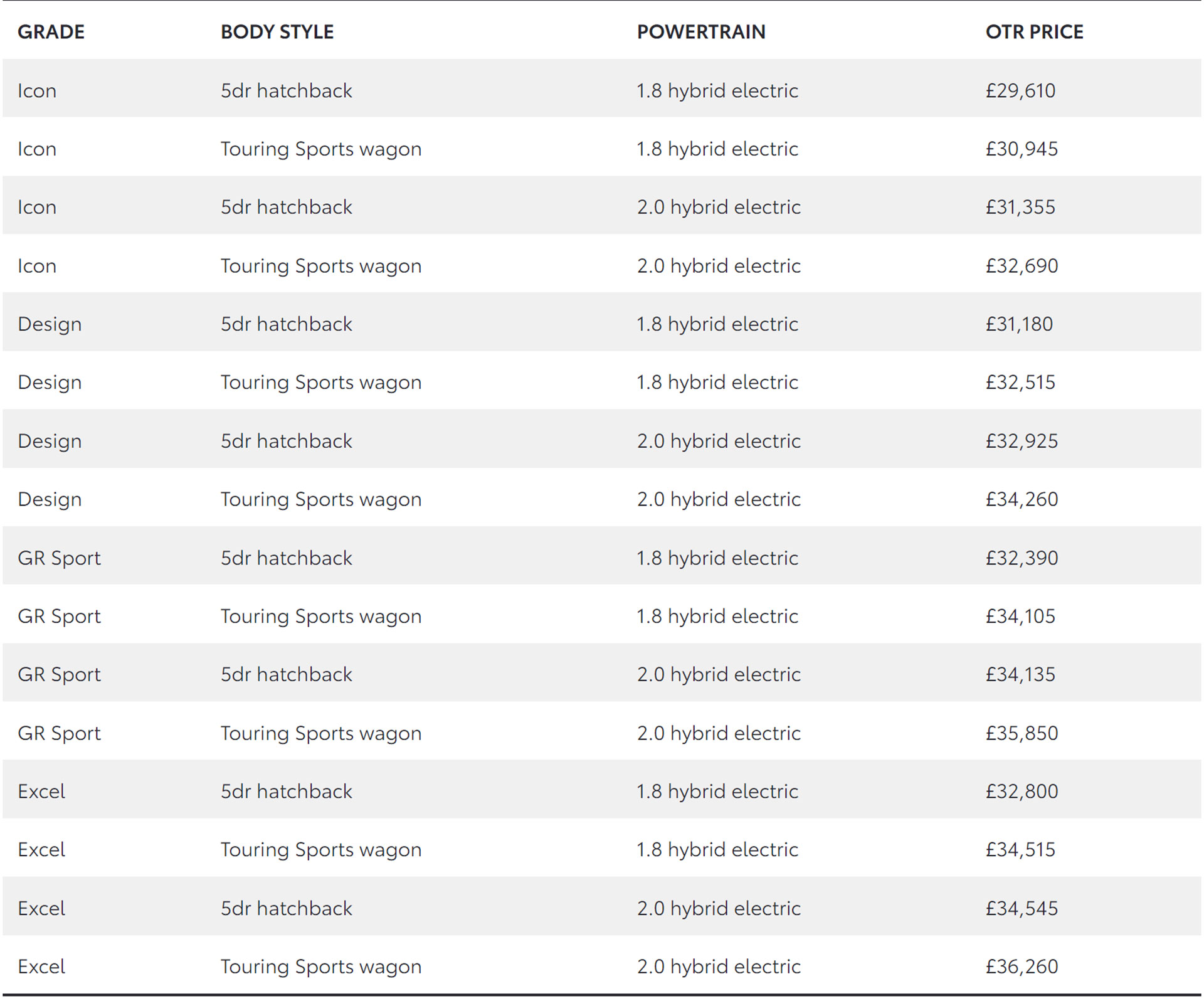Click the GRADE column header
Screen dimensions: 1204x1001
coord(51,32)
